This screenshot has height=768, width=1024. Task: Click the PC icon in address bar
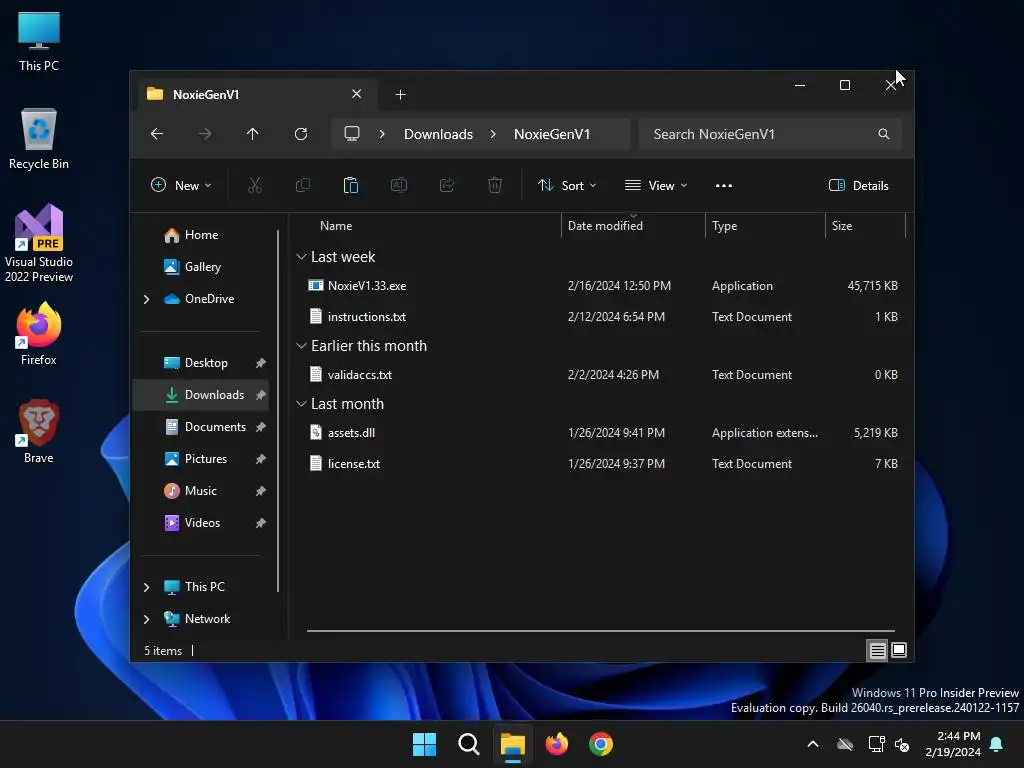point(352,134)
